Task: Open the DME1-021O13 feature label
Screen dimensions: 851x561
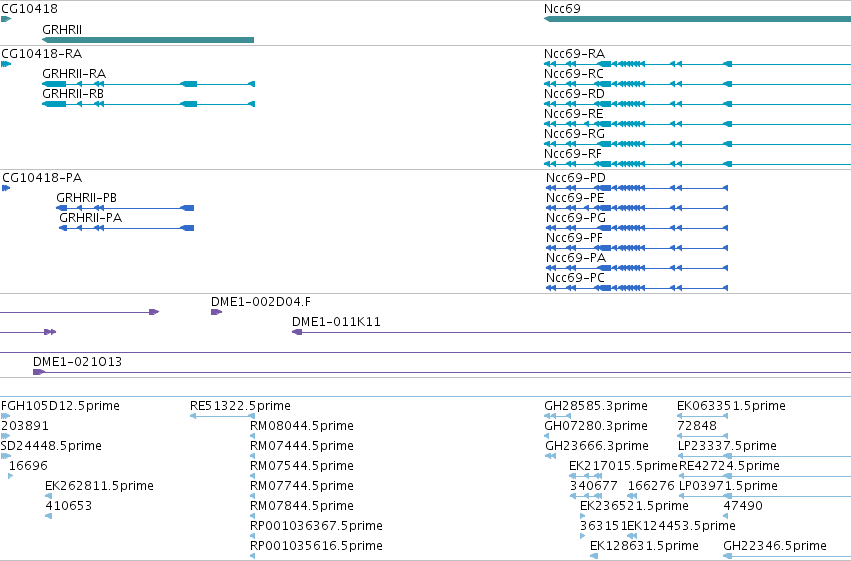Action: [x=77, y=362]
